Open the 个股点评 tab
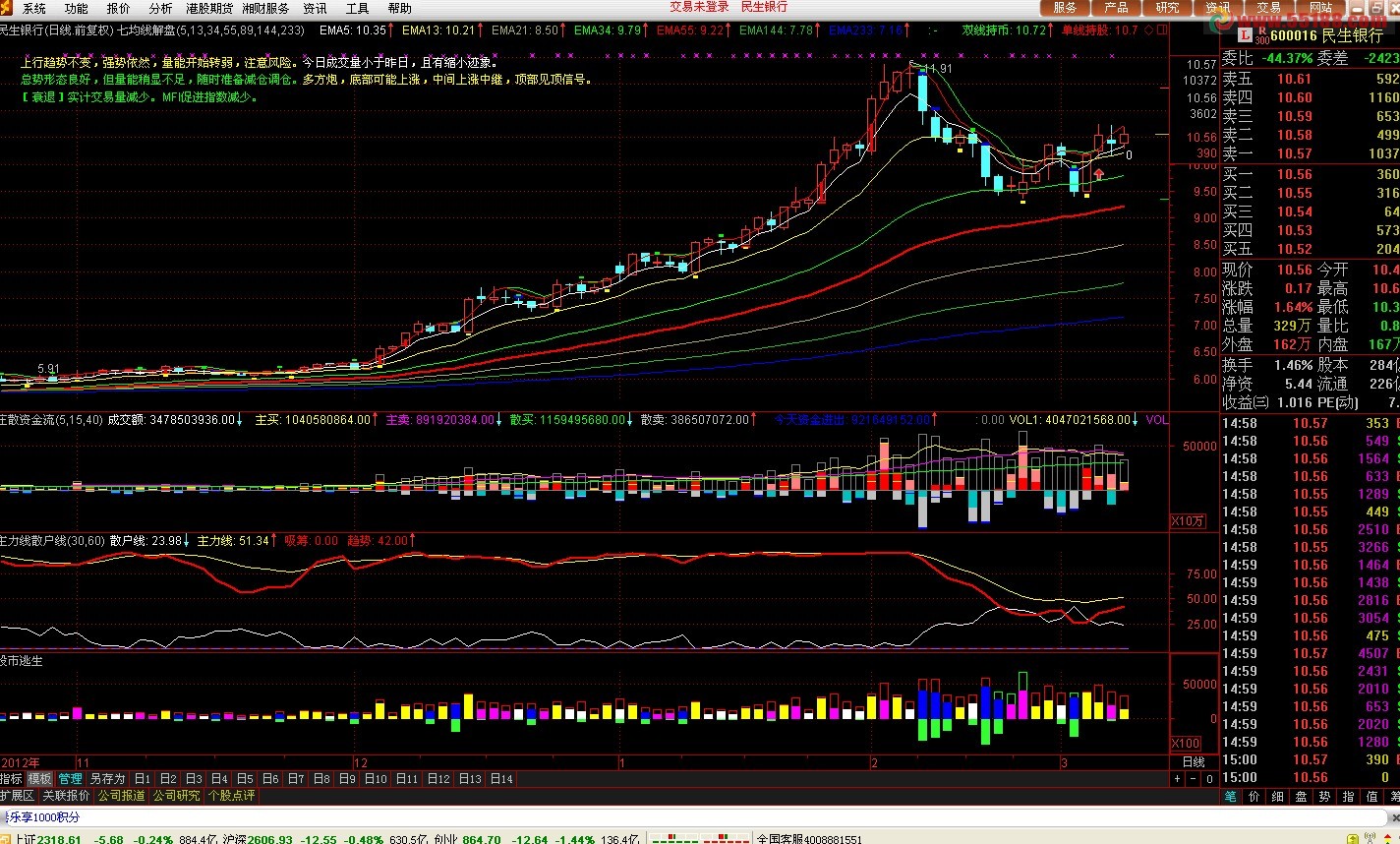Image resolution: width=1400 pixels, height=844 pixels. (231, 796)
